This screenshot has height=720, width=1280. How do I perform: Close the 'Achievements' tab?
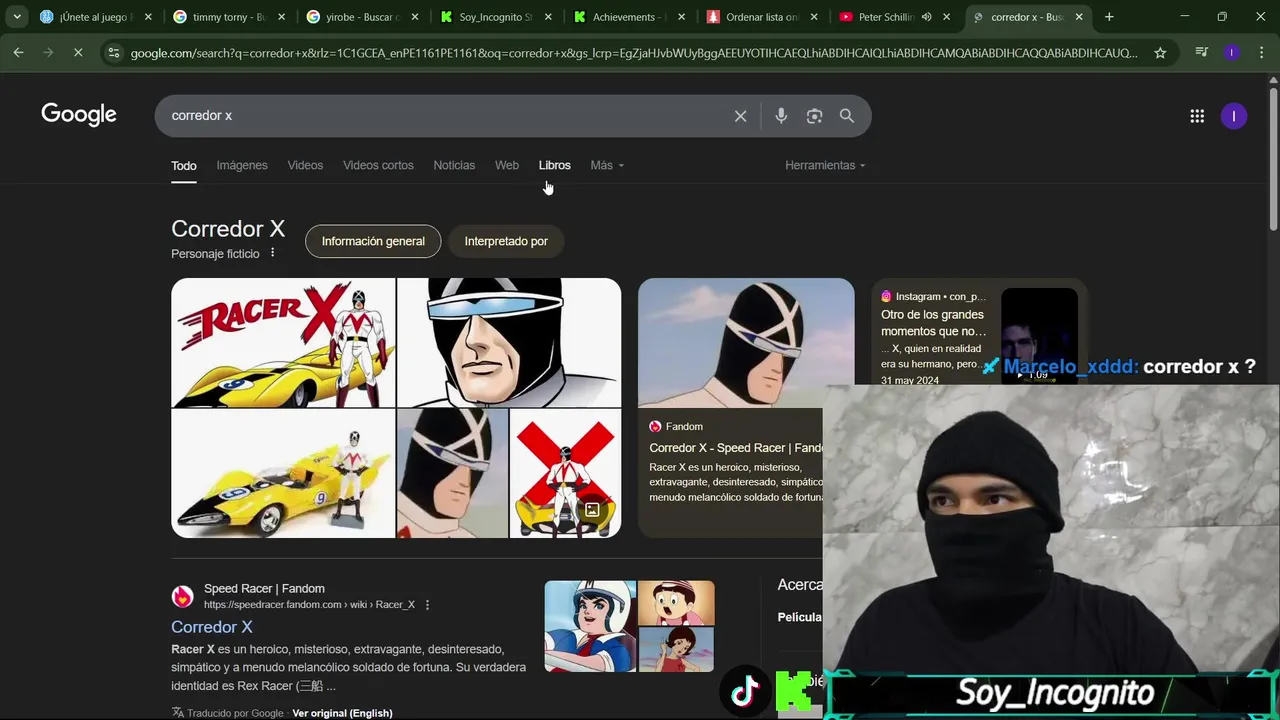pyautogui.click(x=681, y=17)
